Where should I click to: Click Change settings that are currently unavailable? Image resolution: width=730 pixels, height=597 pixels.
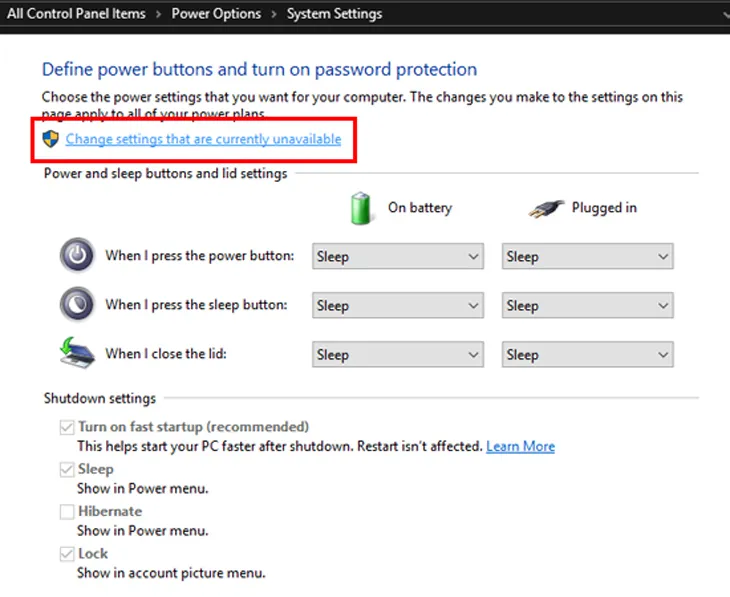203,139
